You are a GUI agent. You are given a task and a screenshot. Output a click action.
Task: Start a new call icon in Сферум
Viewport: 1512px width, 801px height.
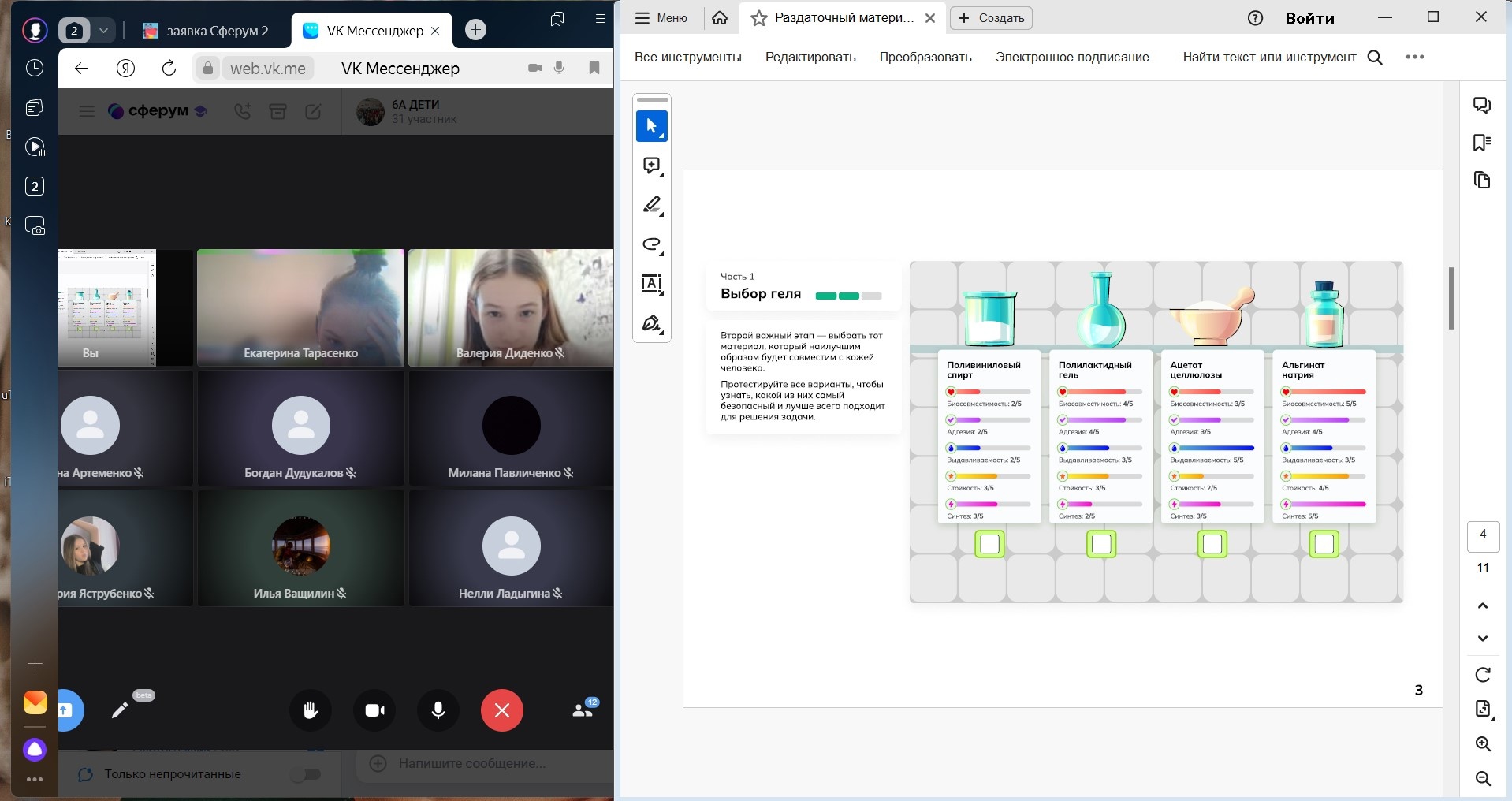coord(242,111)
